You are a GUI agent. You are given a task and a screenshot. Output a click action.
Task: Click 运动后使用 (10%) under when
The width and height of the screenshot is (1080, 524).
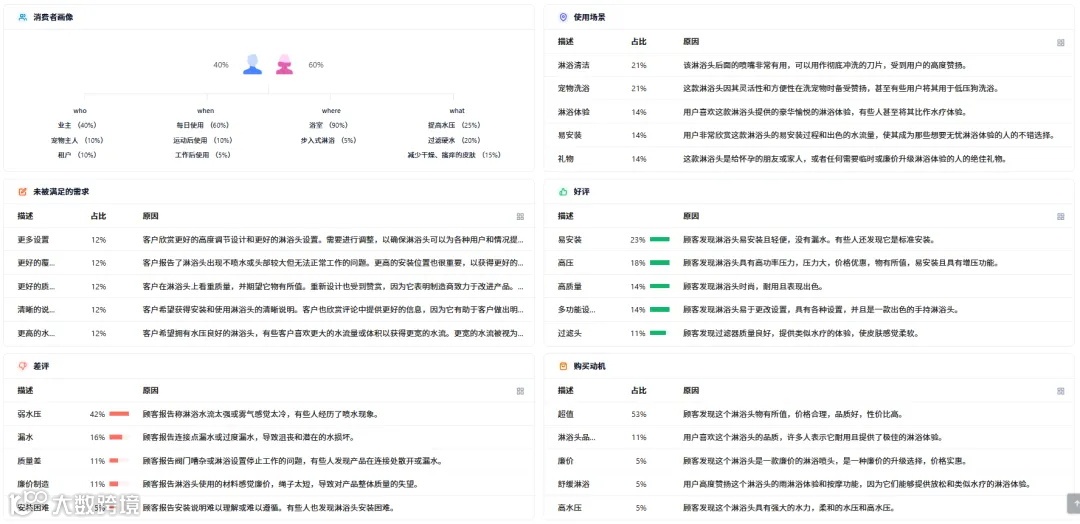(202, 140)
